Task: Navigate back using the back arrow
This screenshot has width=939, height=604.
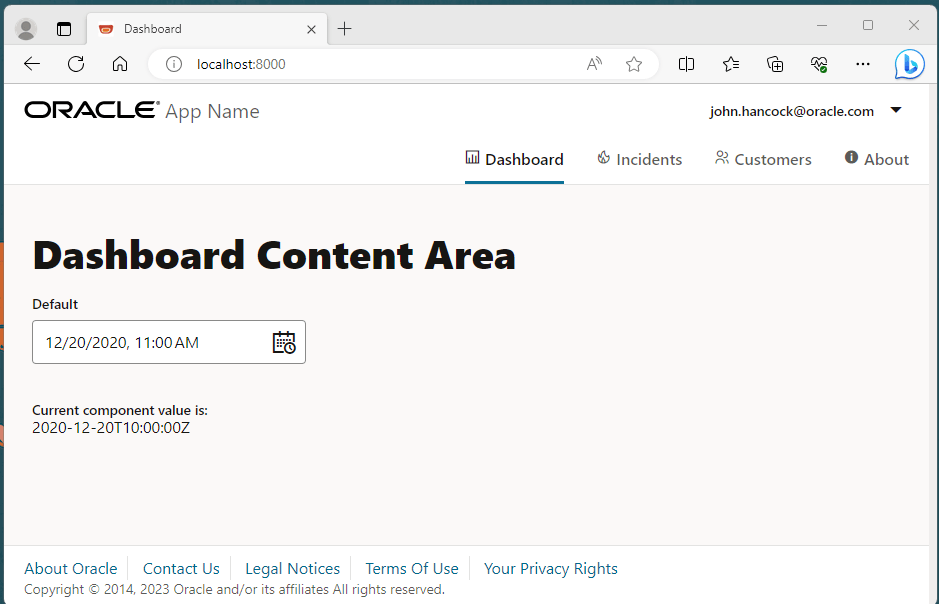Action: 31,64
